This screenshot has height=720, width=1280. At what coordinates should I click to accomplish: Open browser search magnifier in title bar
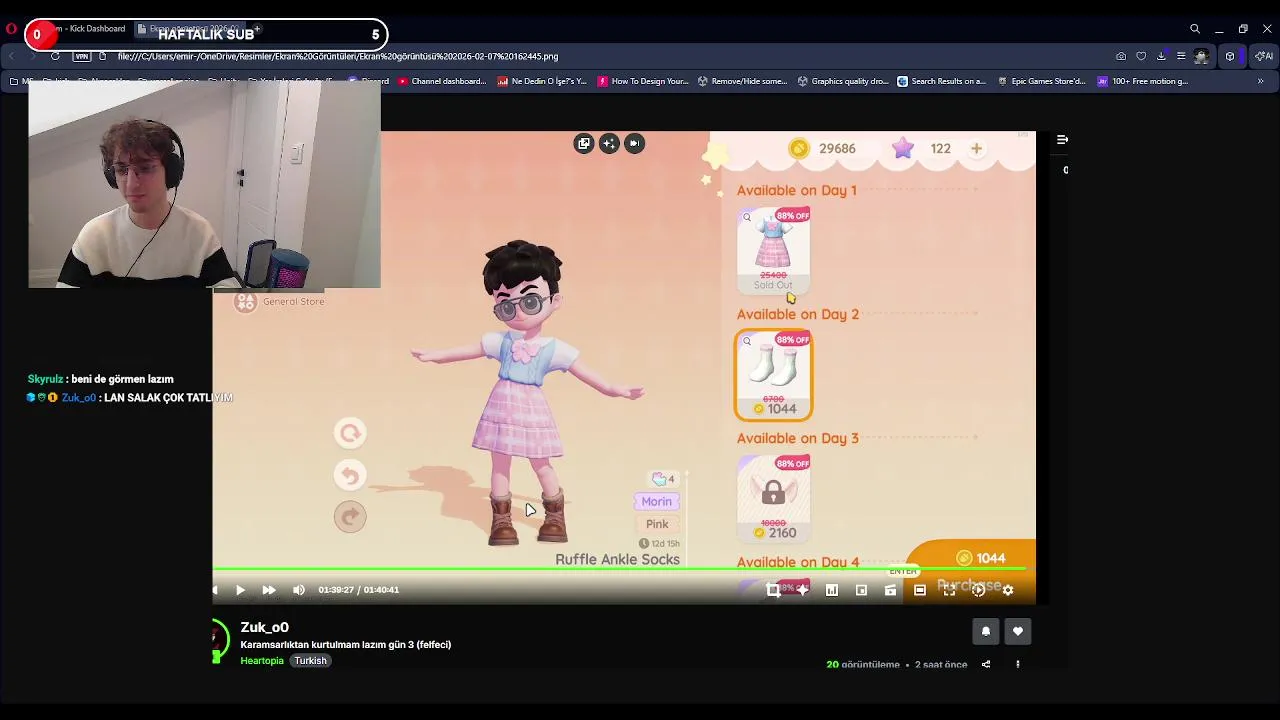(x=1194, y=29)
